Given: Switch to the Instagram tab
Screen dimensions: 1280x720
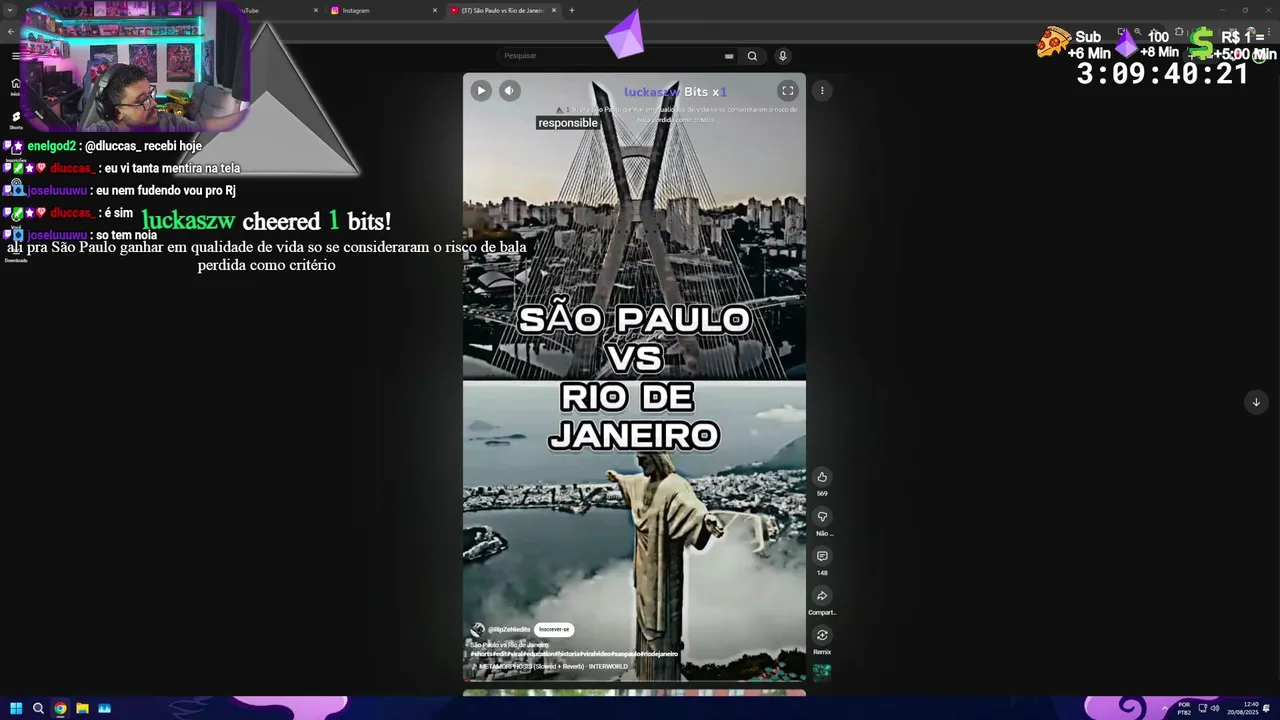Looking at the screenshot, I should tap(384, 10).
